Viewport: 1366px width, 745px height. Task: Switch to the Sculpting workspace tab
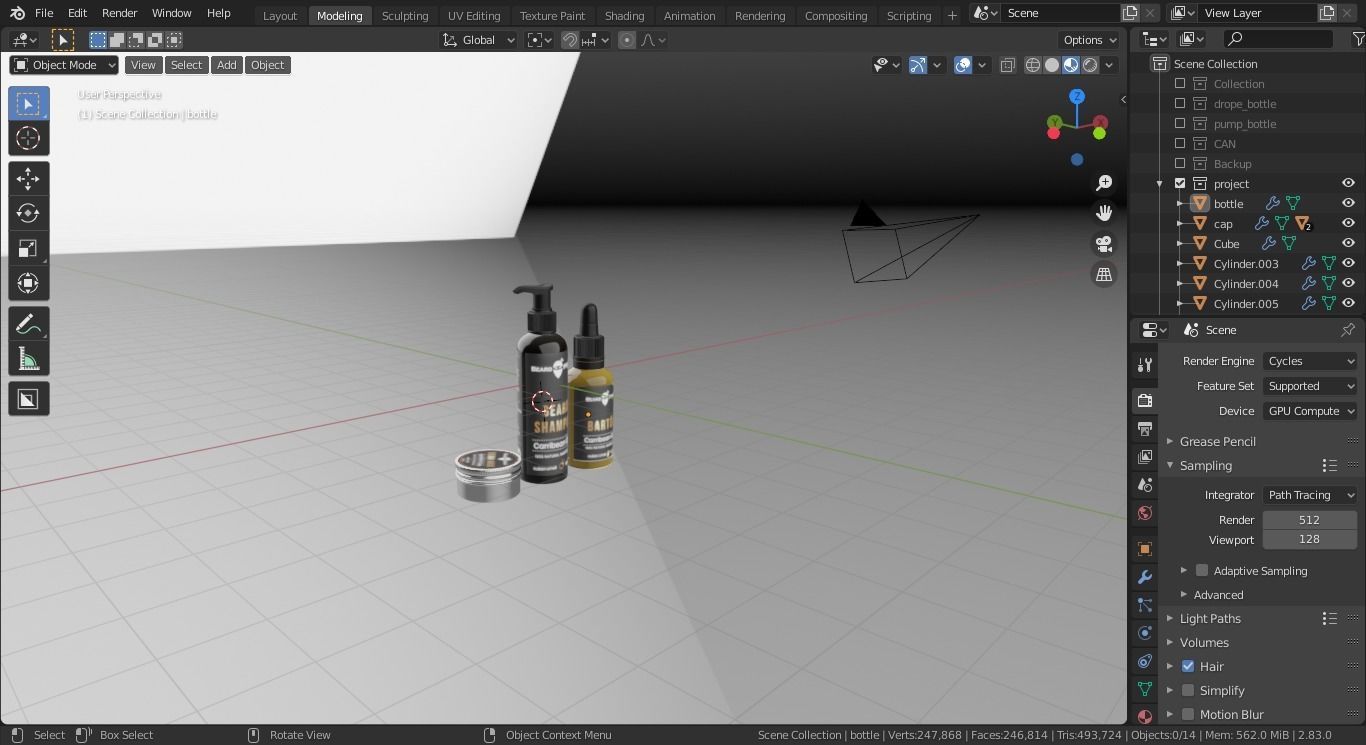pos(405,15)
